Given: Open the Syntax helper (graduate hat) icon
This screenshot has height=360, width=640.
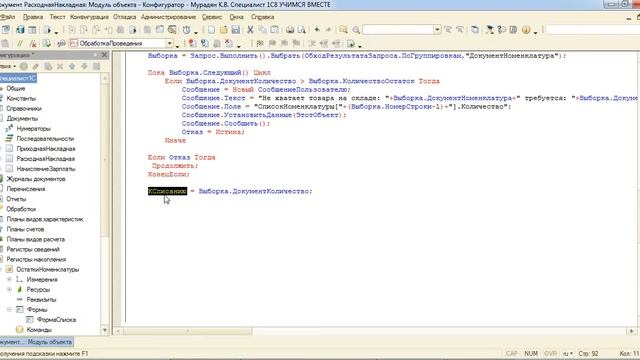Looking at the screenshot, I should click(x=489, y=30).
